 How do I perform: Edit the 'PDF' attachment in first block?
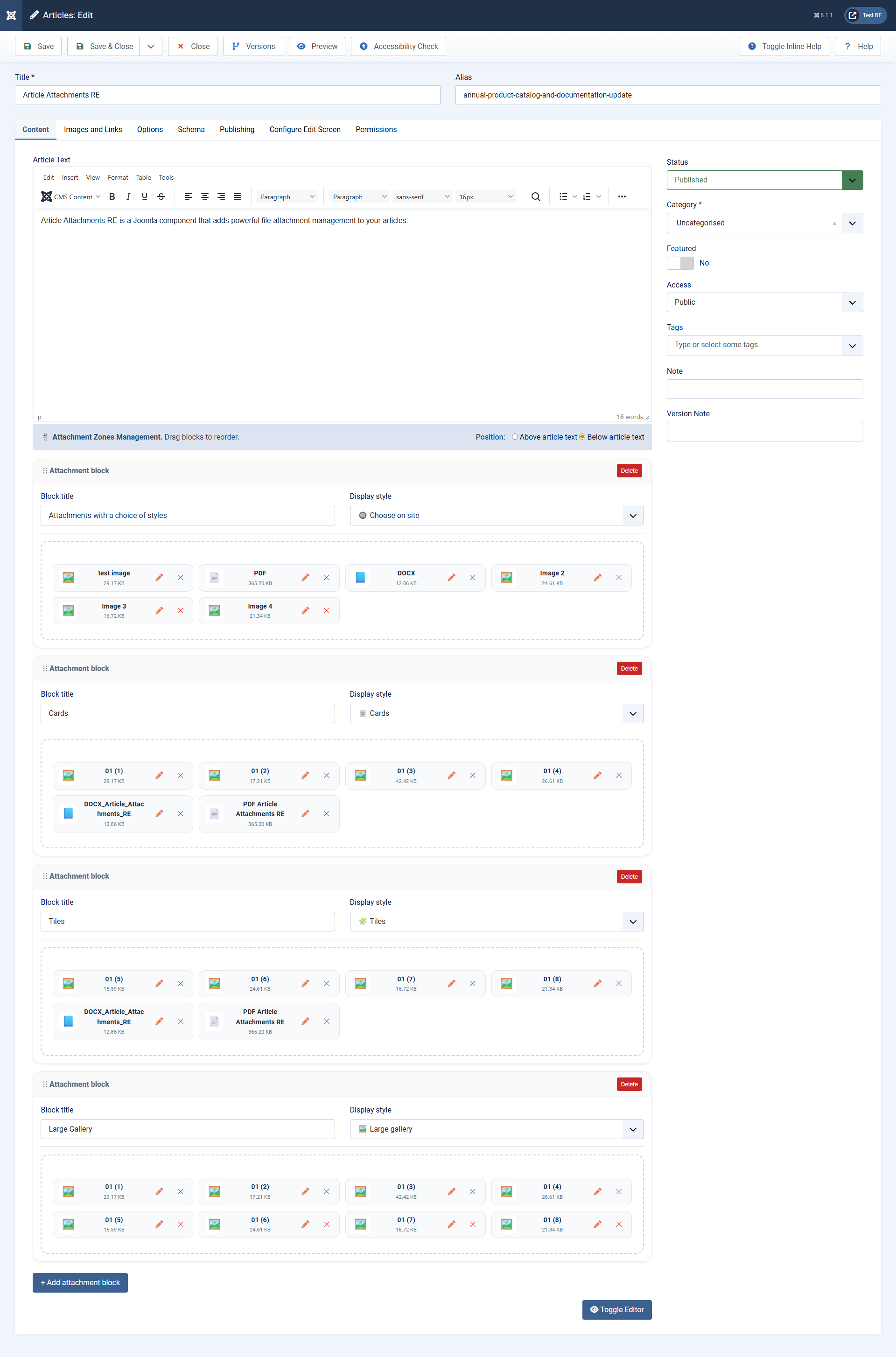coord(306,578)
